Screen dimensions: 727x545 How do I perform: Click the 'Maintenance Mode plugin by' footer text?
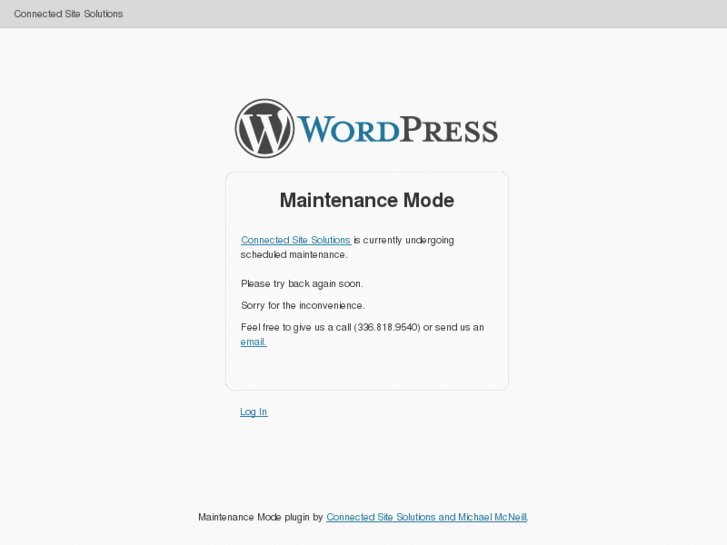(x=261, y=517)
